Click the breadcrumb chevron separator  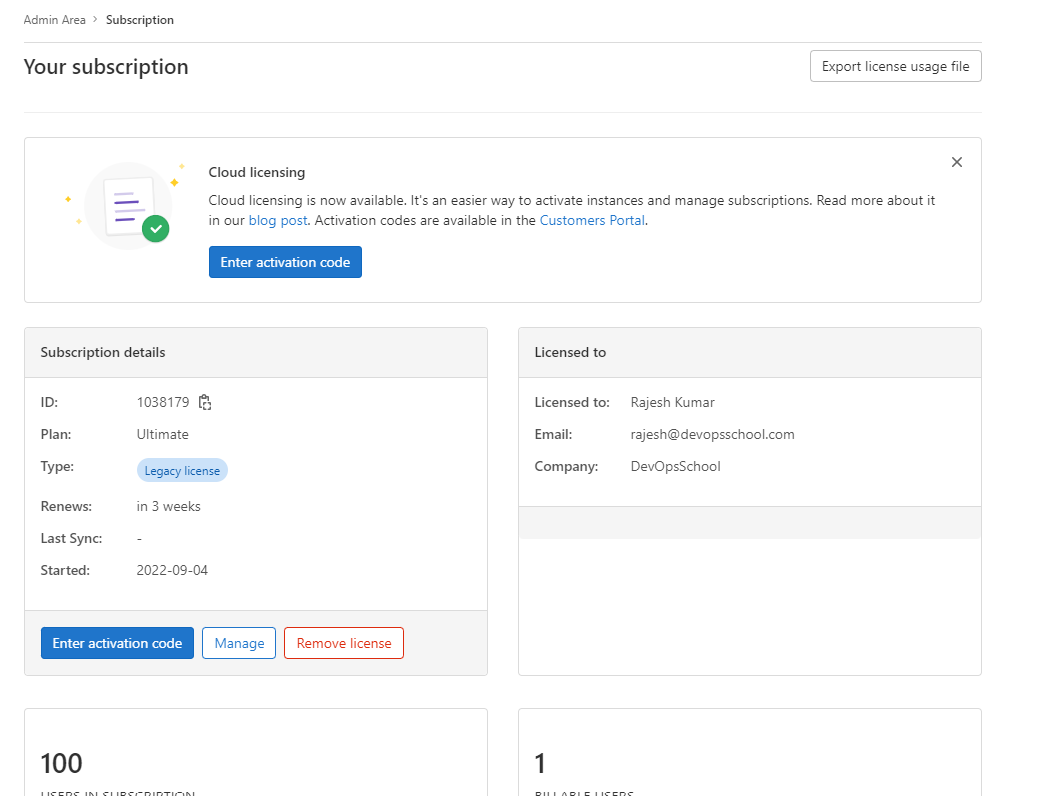(x=96, y=20)
